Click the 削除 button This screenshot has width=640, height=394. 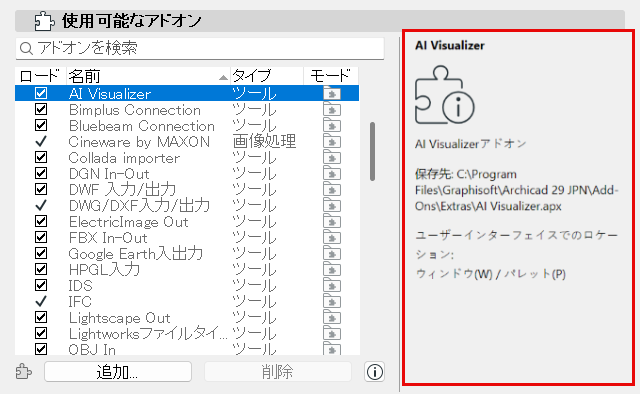(278, 372)
